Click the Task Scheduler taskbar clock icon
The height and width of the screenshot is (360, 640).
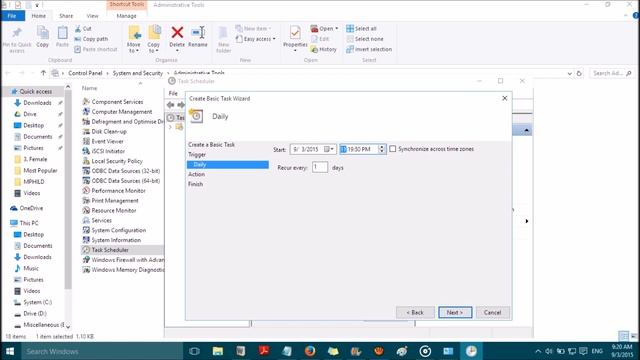pos(471,351)
